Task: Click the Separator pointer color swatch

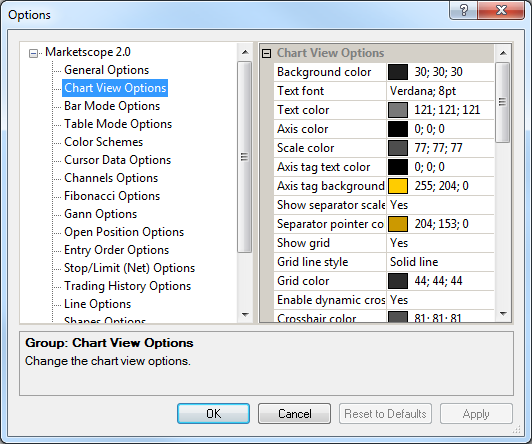Action: (x=398, y=224)
